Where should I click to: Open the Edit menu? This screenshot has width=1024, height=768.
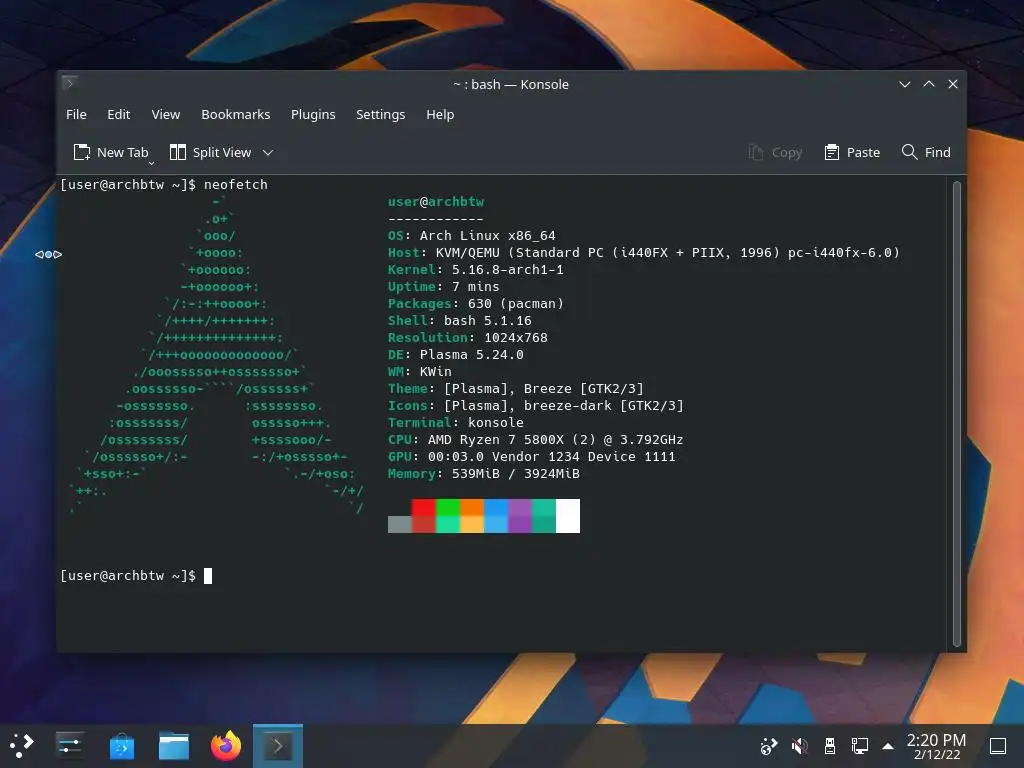pyautogui.click(x=118, y=114)
